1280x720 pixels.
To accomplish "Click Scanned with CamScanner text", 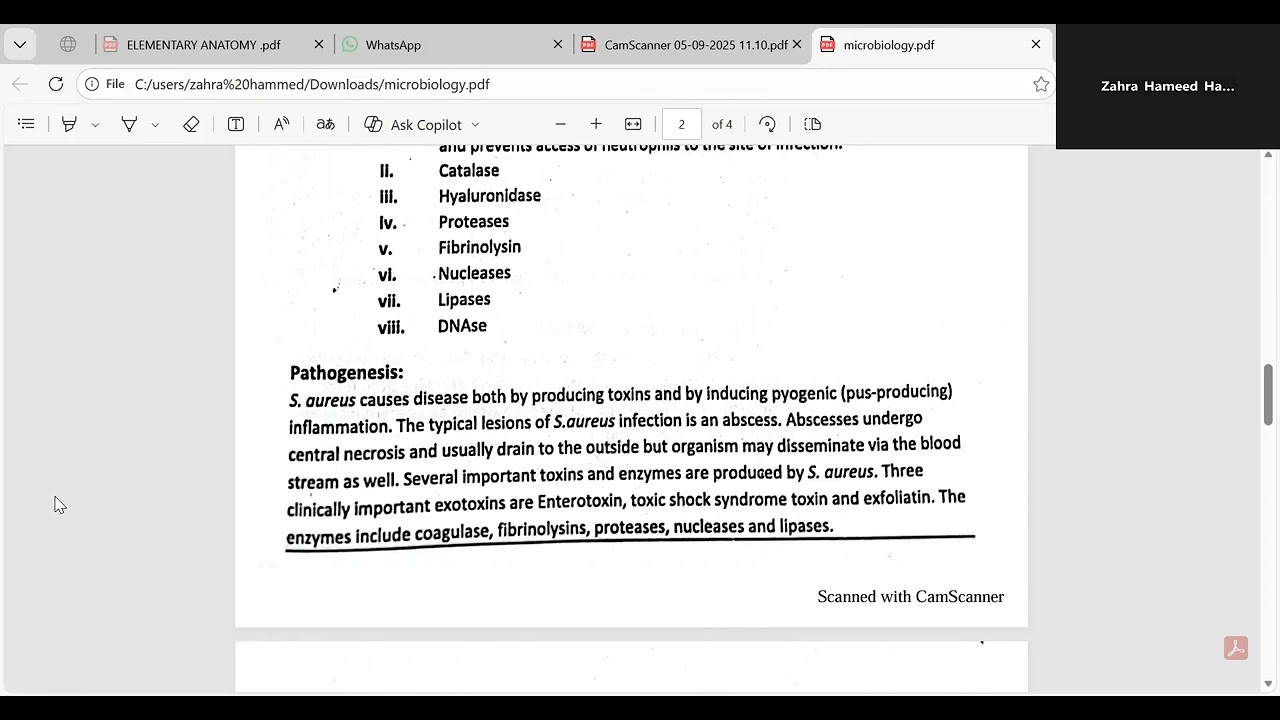I will (x=910, y=596).
